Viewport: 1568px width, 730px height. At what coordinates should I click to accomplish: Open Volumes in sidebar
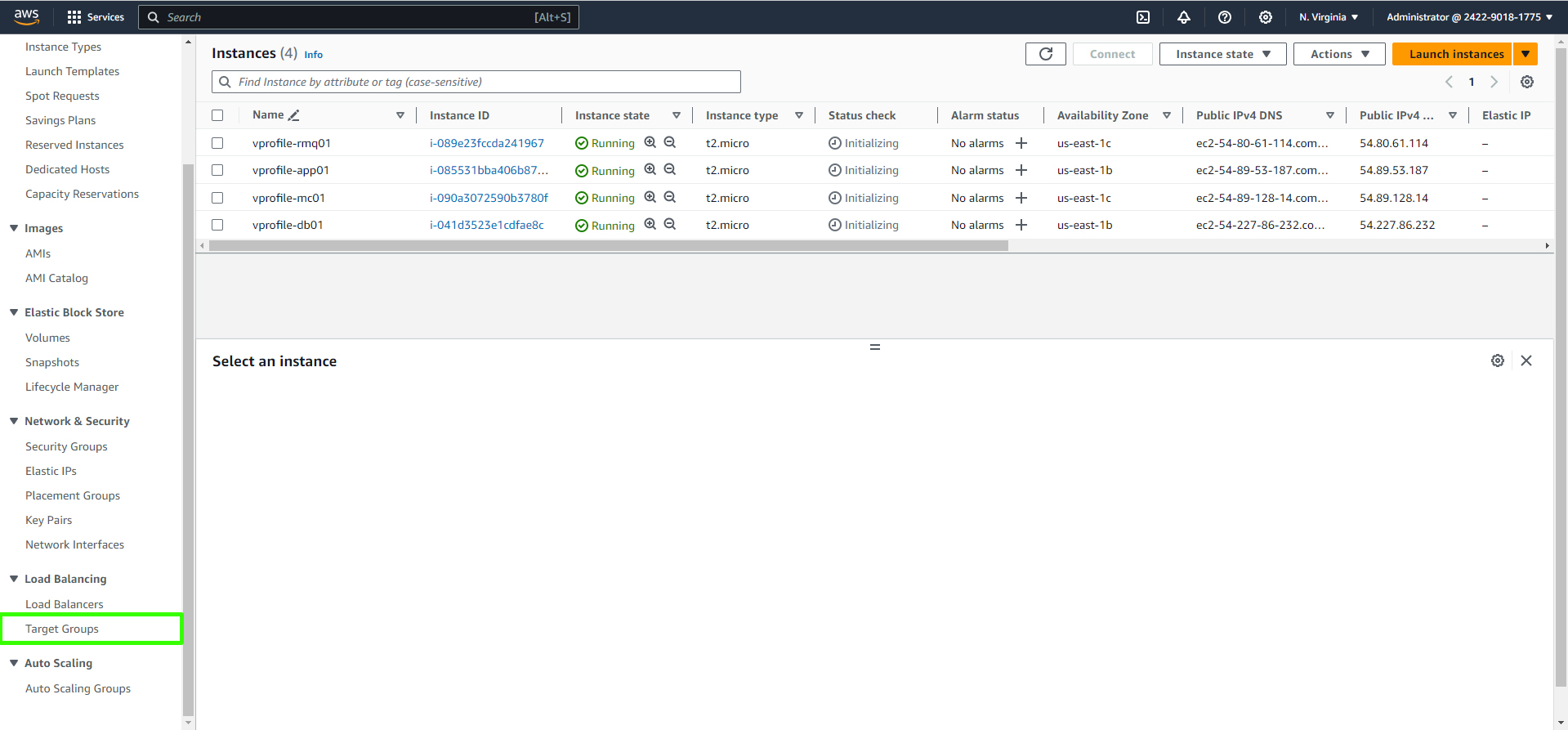pos(47,338)
